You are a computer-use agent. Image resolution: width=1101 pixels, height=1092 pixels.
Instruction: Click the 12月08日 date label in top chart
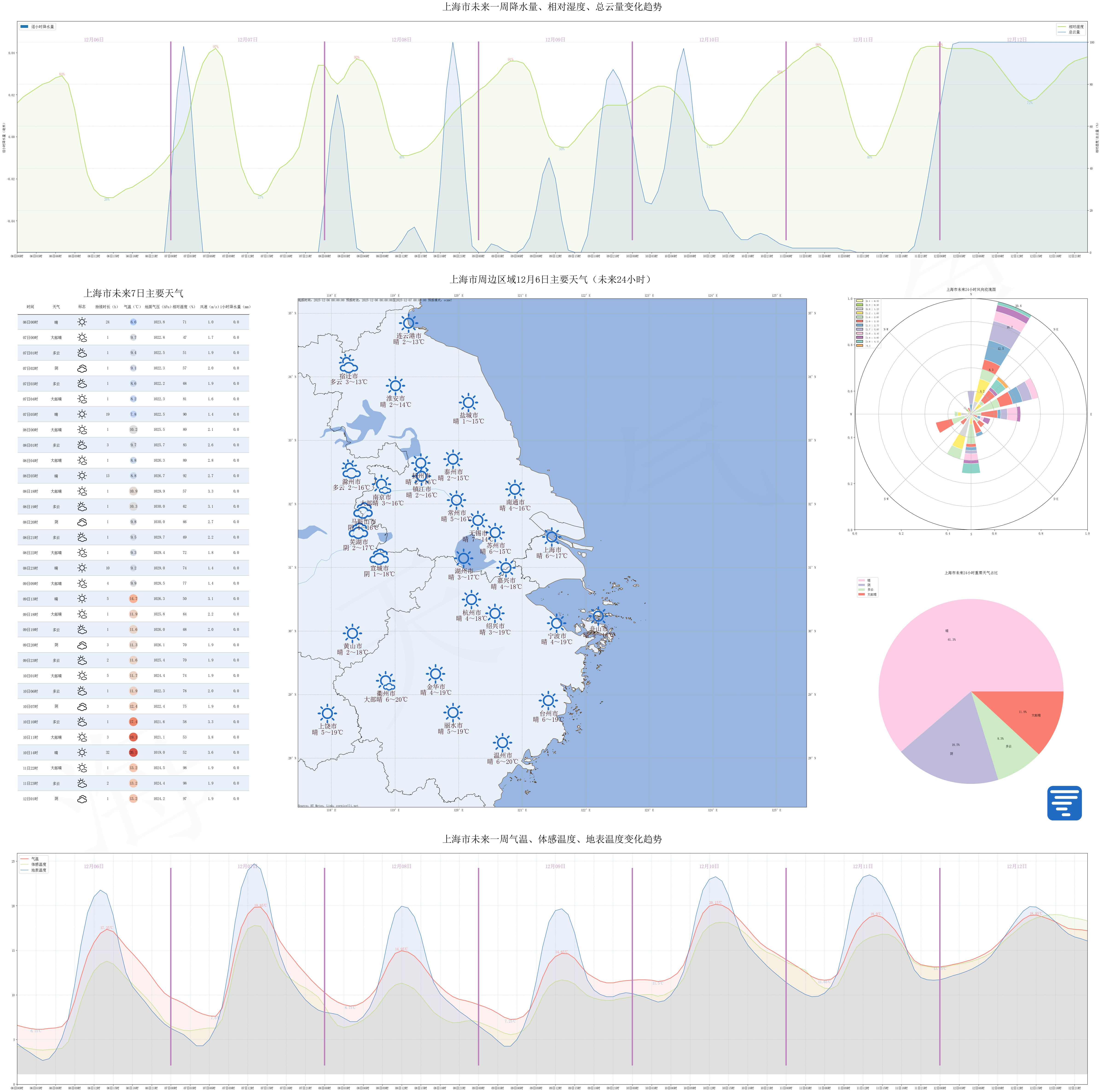pos(401,40)
